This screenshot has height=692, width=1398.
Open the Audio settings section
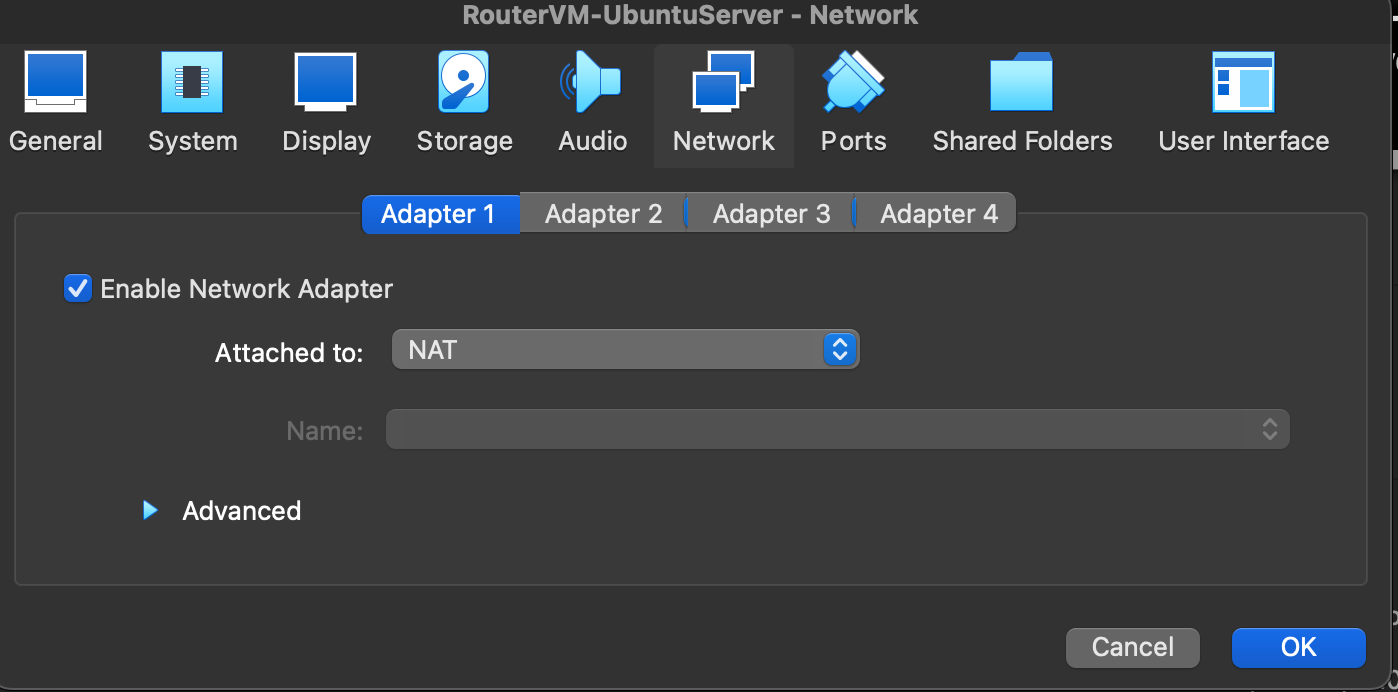[592, 105]
